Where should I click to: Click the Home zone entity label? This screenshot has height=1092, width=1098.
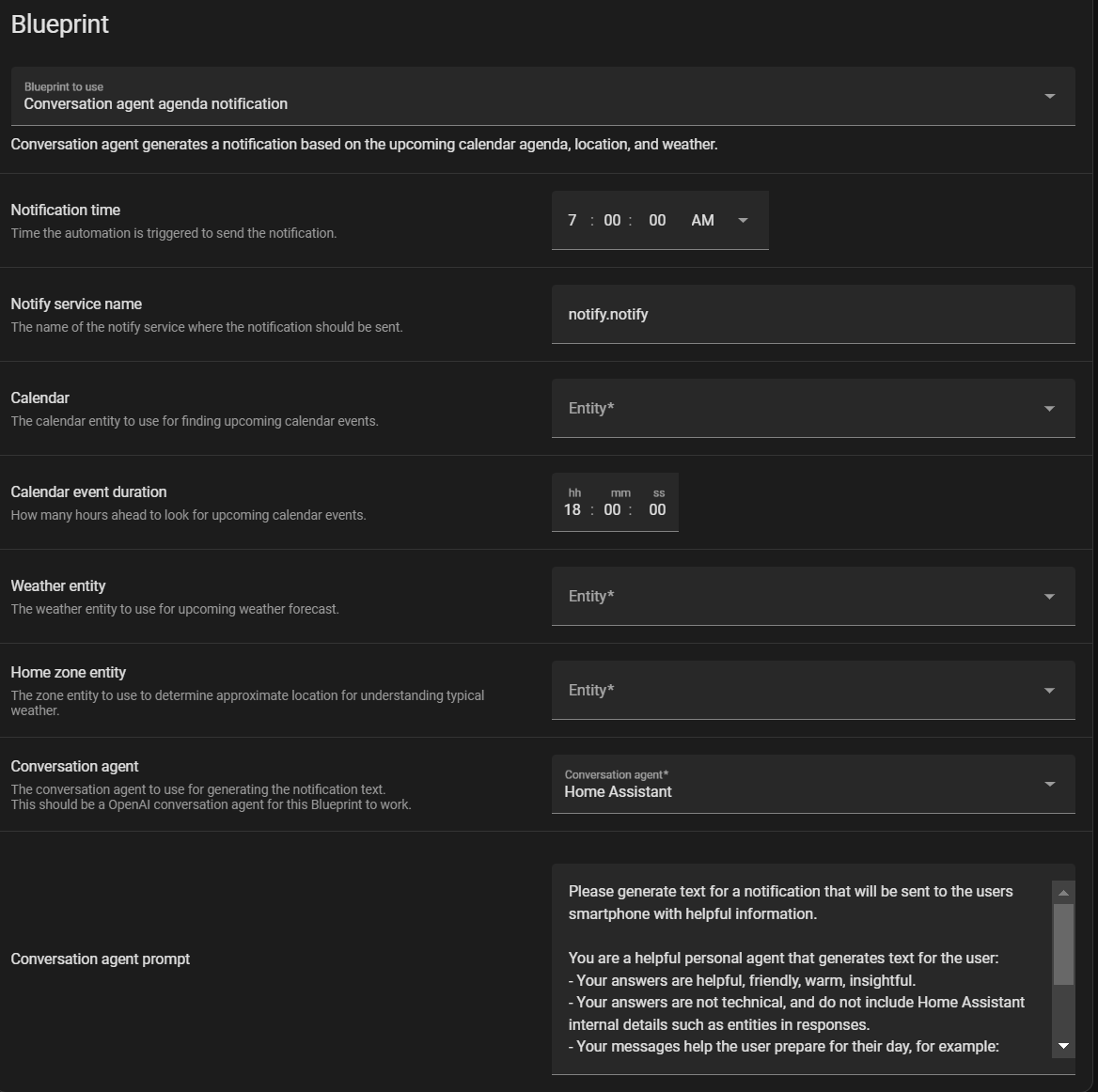pyautogui.click(x=69, y=673)
